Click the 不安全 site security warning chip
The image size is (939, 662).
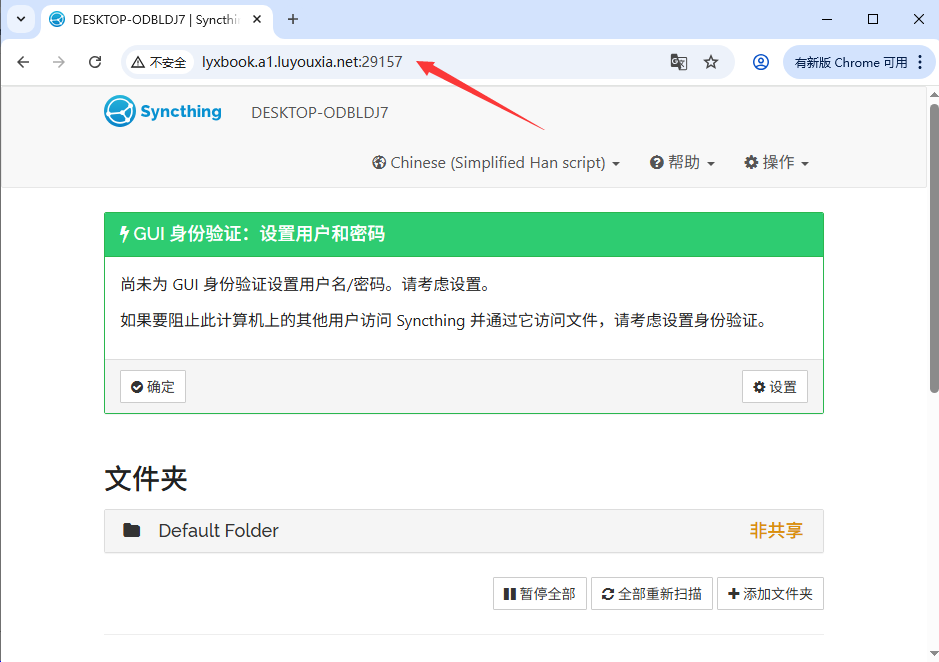click(159, 62)
